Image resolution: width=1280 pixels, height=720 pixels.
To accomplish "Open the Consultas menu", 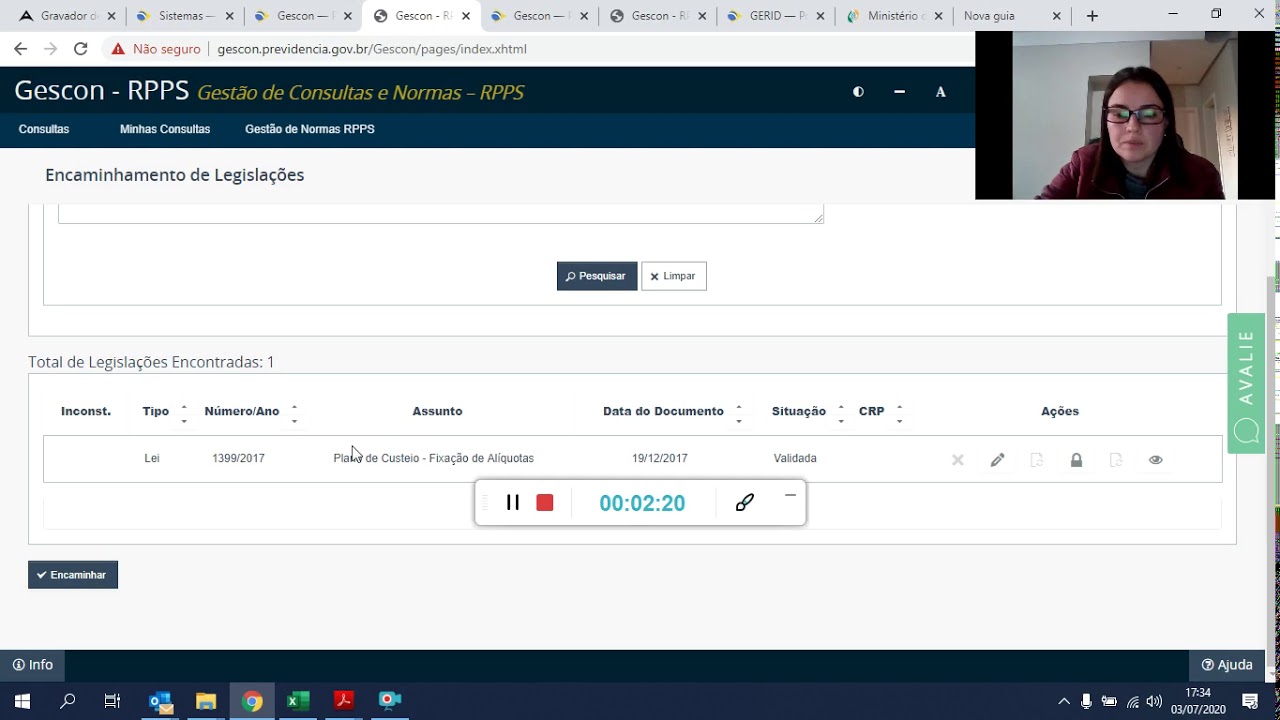I will tap(44, 129).
